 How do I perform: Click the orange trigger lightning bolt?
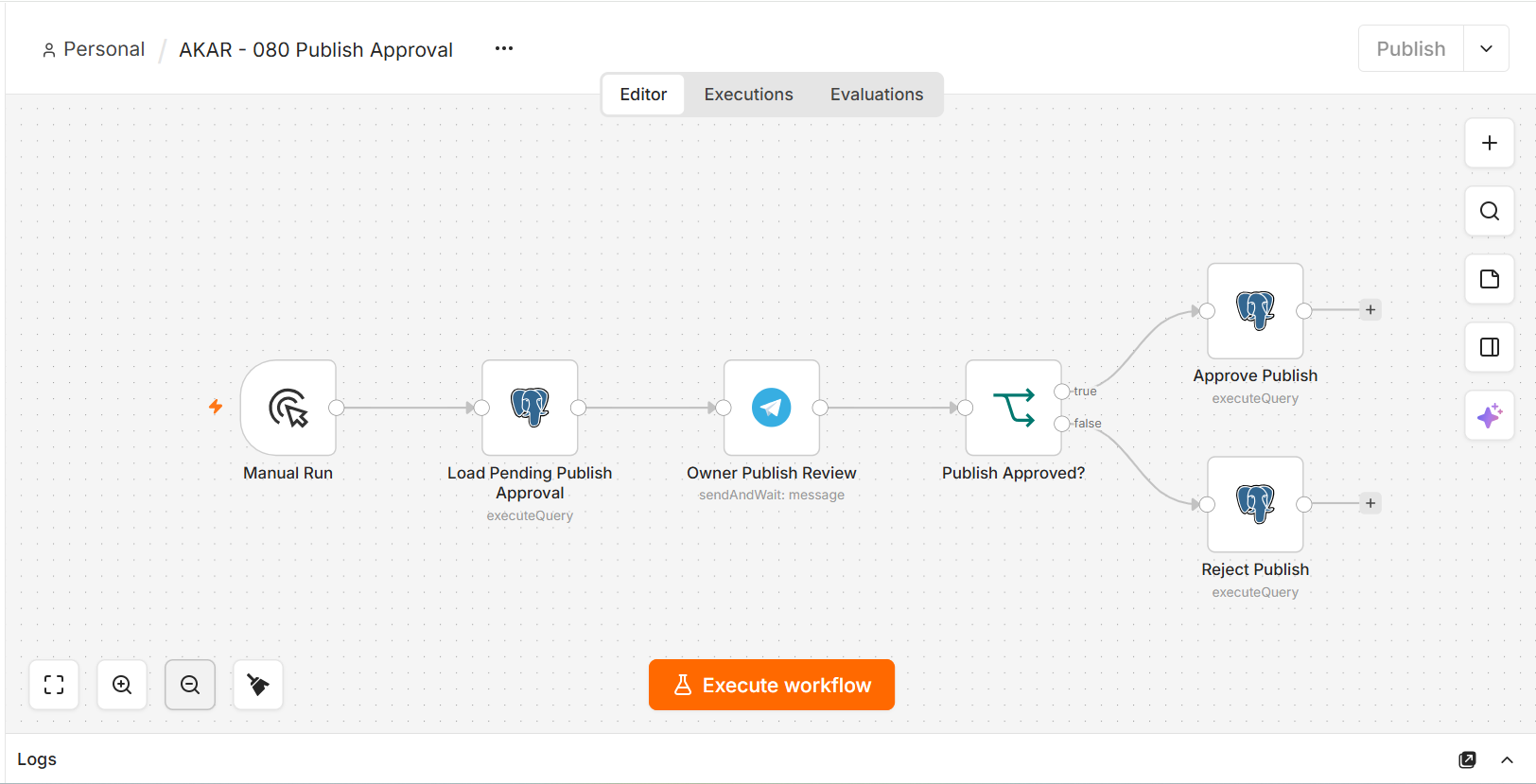pos(216,407)
